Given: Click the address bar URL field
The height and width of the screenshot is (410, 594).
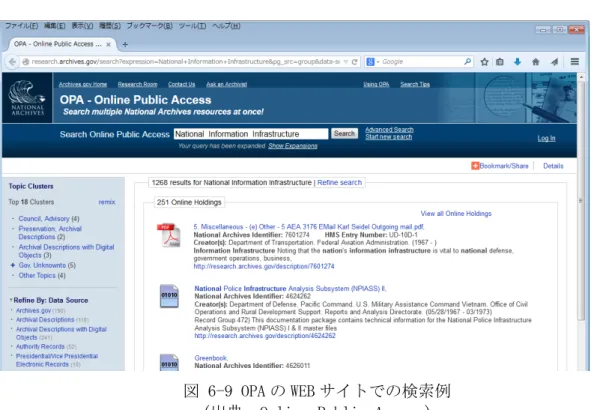Looking at the screenshot, I should click(186, 62).
